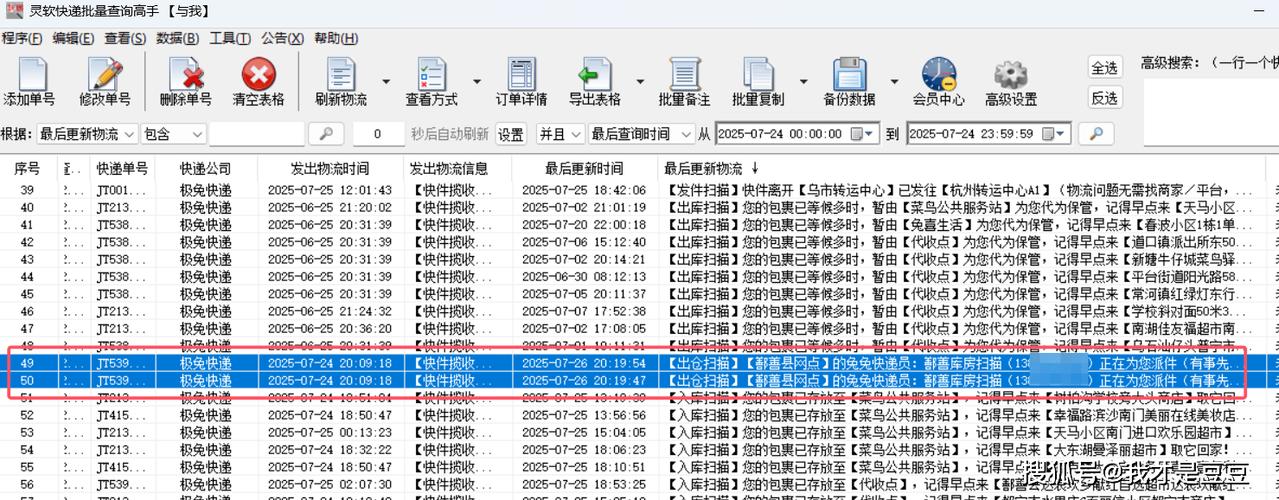The width and height of the screenshot is (1279, 500).
Task: Click the 2025-07-20 22:00:18 update time cell
Action: tap(584, 225)
